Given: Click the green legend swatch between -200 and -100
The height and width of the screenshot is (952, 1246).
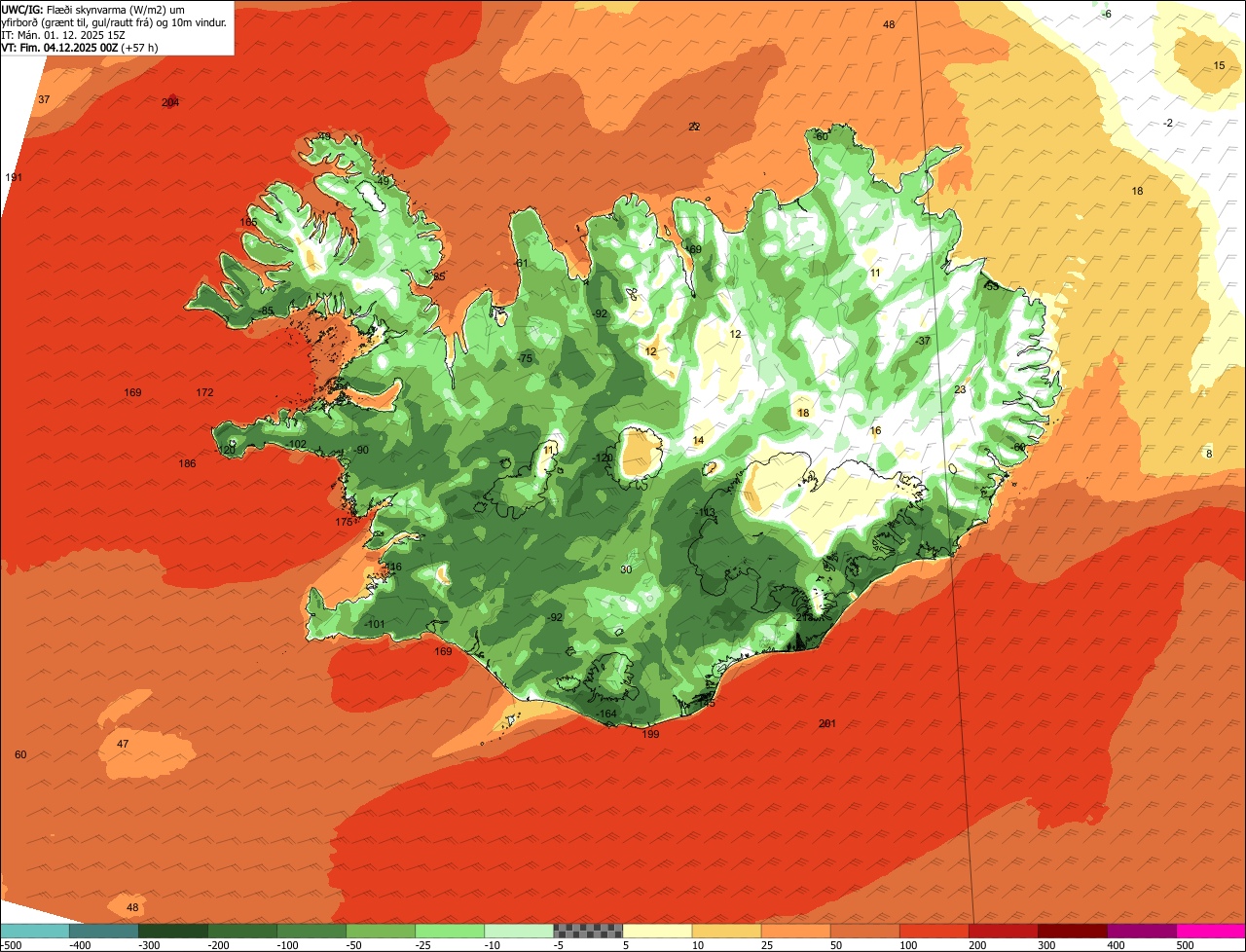Looking at the screenshot, I should 242,931.
